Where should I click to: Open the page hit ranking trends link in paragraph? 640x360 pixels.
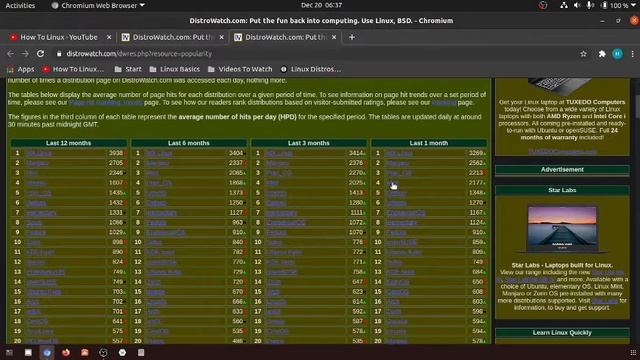pos(106,102)
